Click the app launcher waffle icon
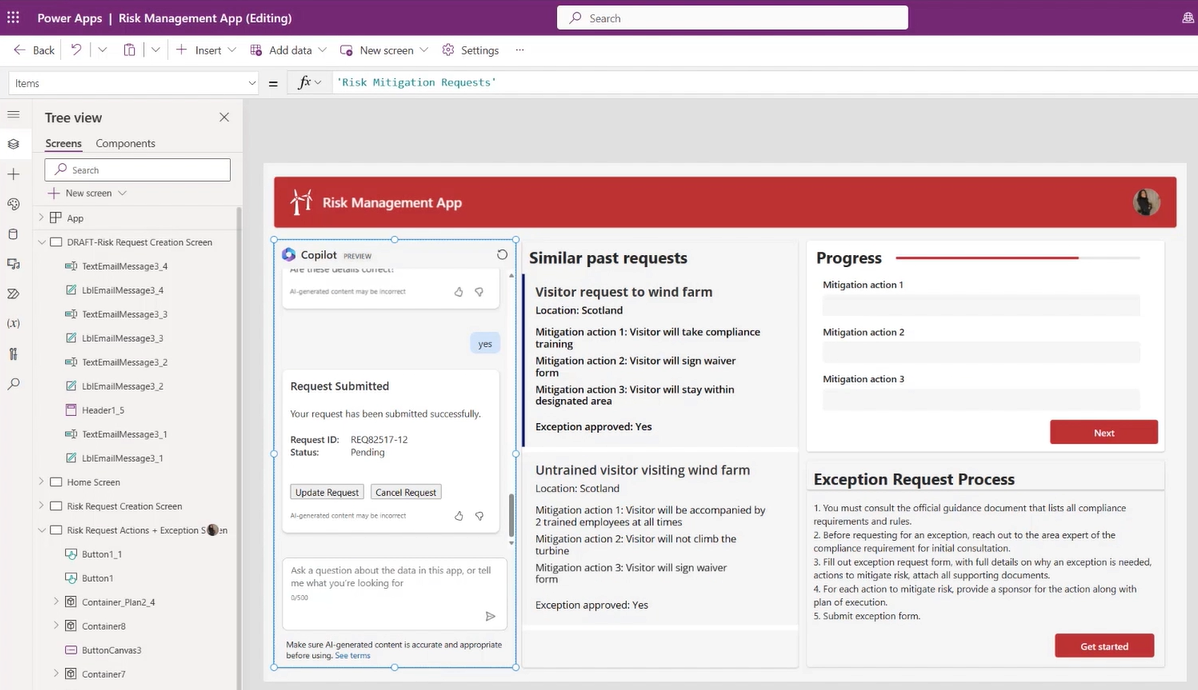This screenshot has width=1198, height=690. [x=13, y=18]
